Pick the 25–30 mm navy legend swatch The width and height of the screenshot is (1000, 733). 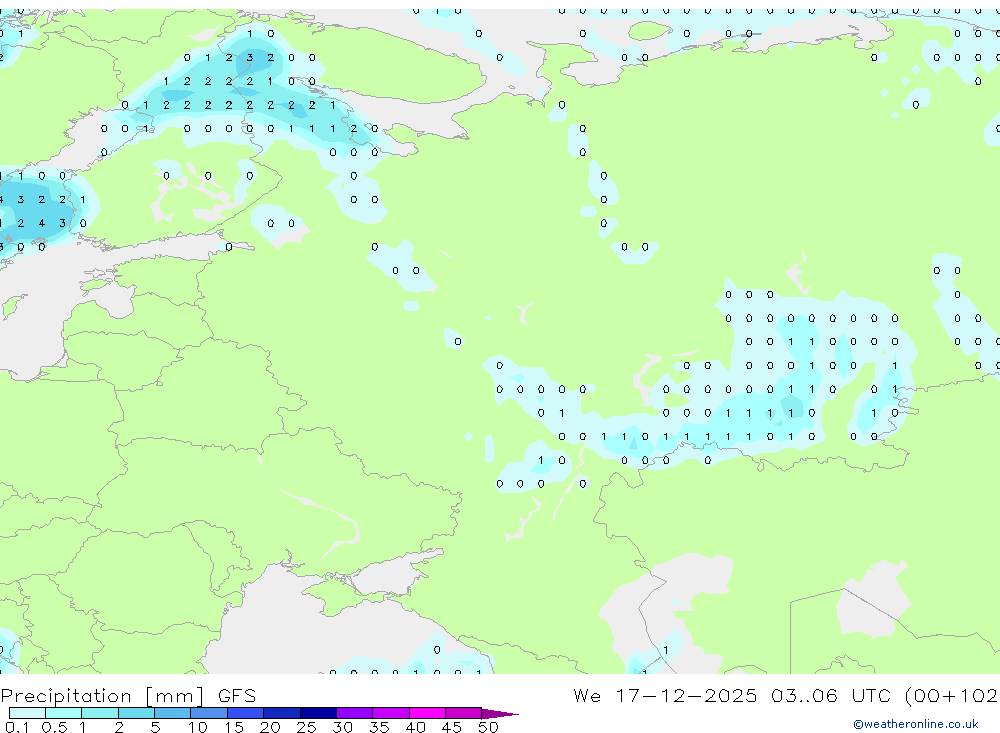click(318, 713)
